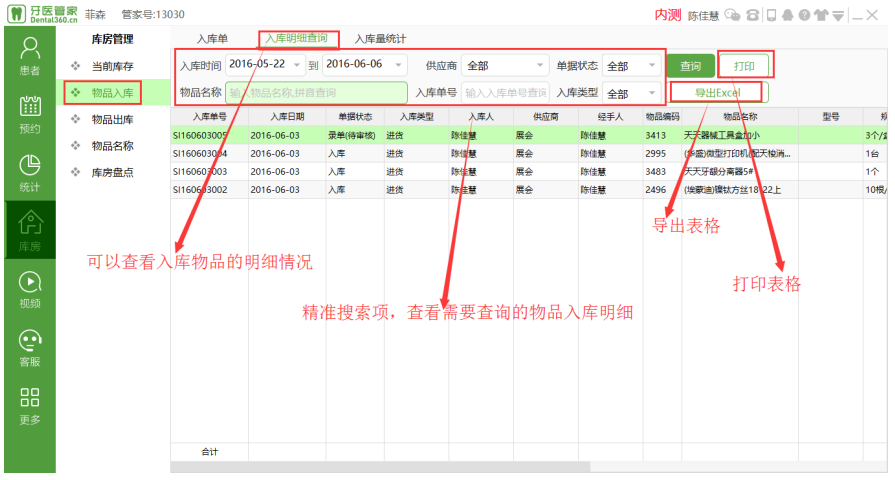Click the horizontal scrollbar under the table

[380, 467]
